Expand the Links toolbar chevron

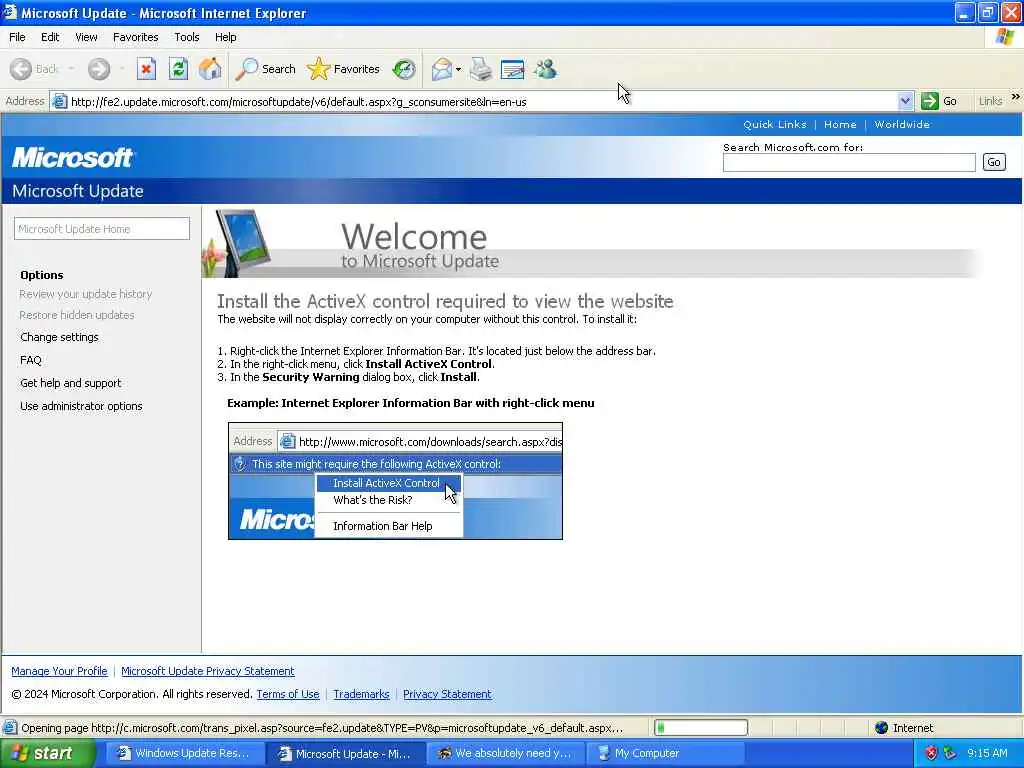click(1016, 97)
